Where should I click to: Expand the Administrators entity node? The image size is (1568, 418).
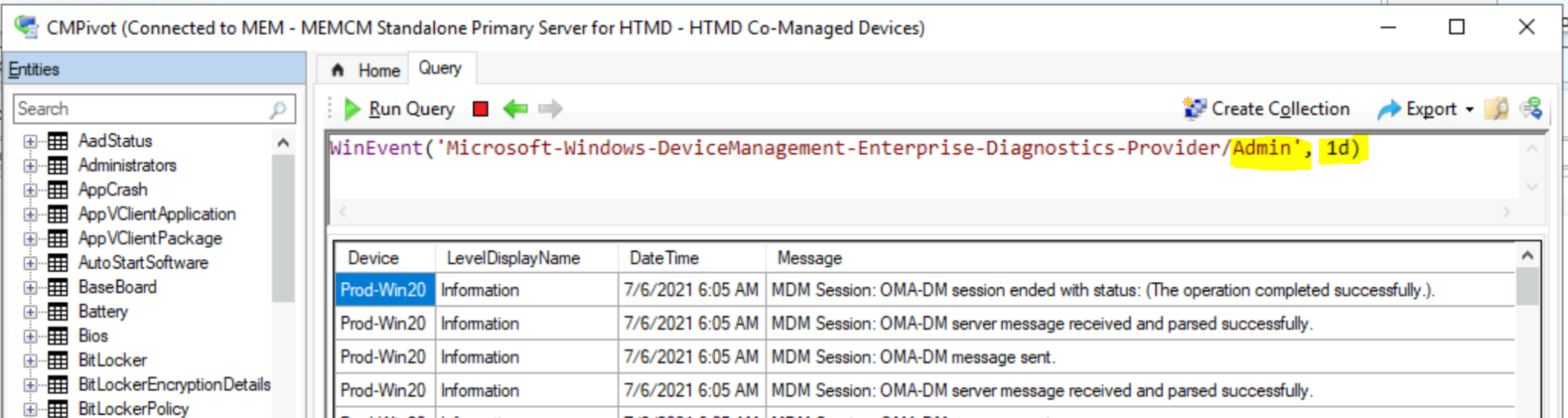pyautogui.click(x=30, y=166)
